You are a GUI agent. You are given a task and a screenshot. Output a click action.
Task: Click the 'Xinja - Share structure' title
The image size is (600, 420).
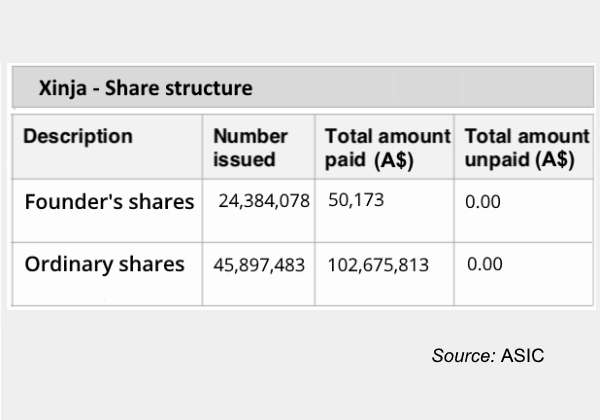click(145, 88)
